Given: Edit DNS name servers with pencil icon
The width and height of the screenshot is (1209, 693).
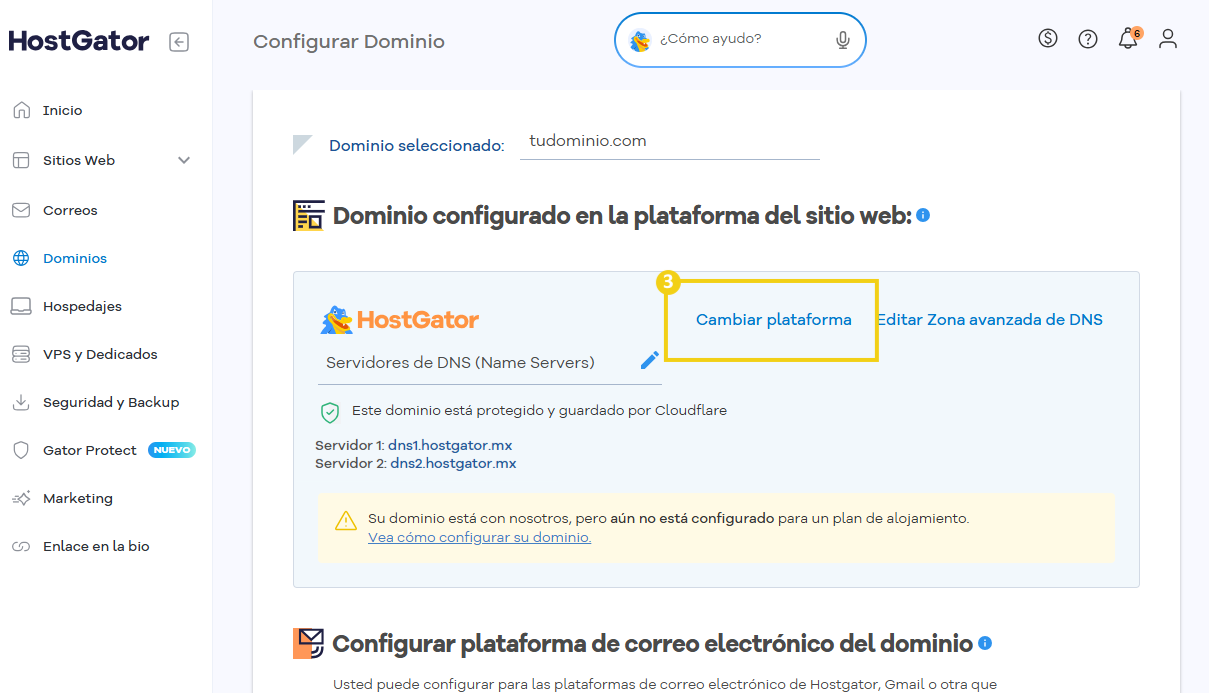Looking at the screenshot, I should (x=650, y=360).
